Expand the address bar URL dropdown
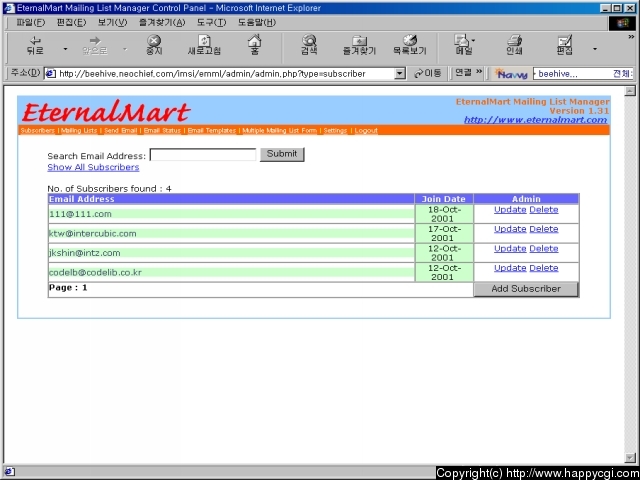This screenshot has width=640, height=480. pyautogui.click(x=400, y=74)
